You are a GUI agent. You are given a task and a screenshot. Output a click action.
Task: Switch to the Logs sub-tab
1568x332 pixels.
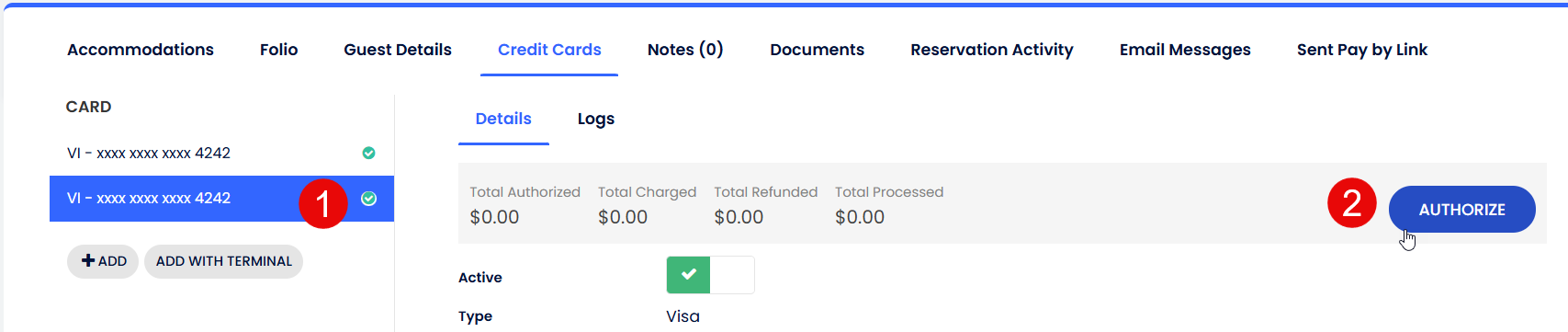(596, 119)
